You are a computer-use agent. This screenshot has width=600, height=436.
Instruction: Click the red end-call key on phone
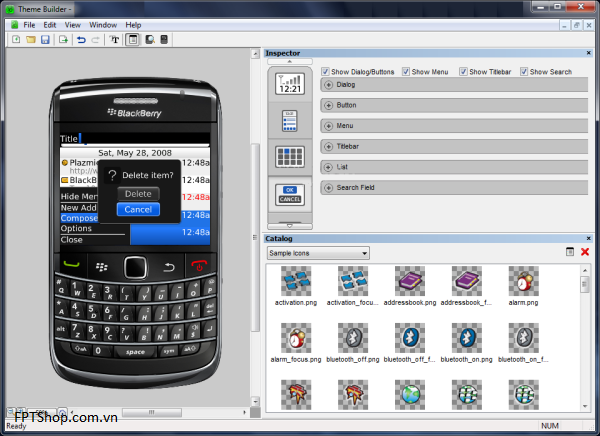tap(199, 265)
